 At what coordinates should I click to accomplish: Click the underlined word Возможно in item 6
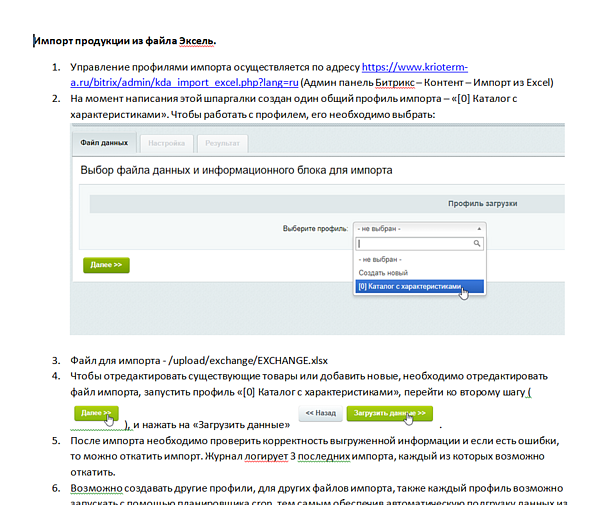pyautogui.click(x=96, y=489)
